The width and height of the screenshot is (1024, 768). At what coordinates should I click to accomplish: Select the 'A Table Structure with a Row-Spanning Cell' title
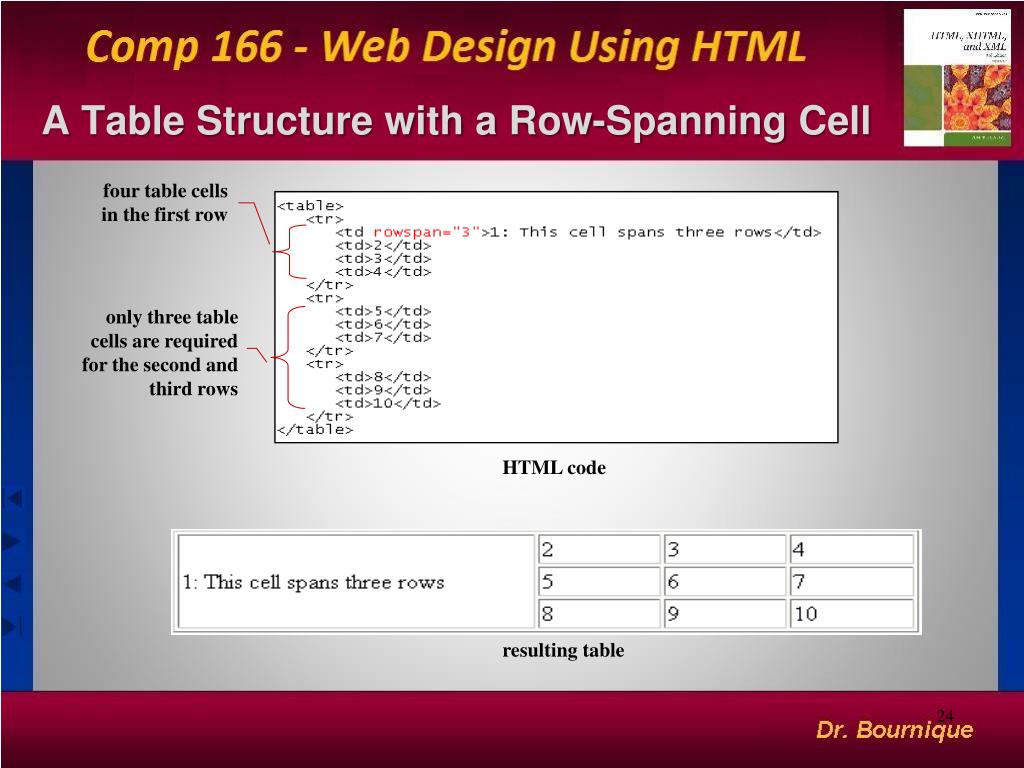point(456,120)
